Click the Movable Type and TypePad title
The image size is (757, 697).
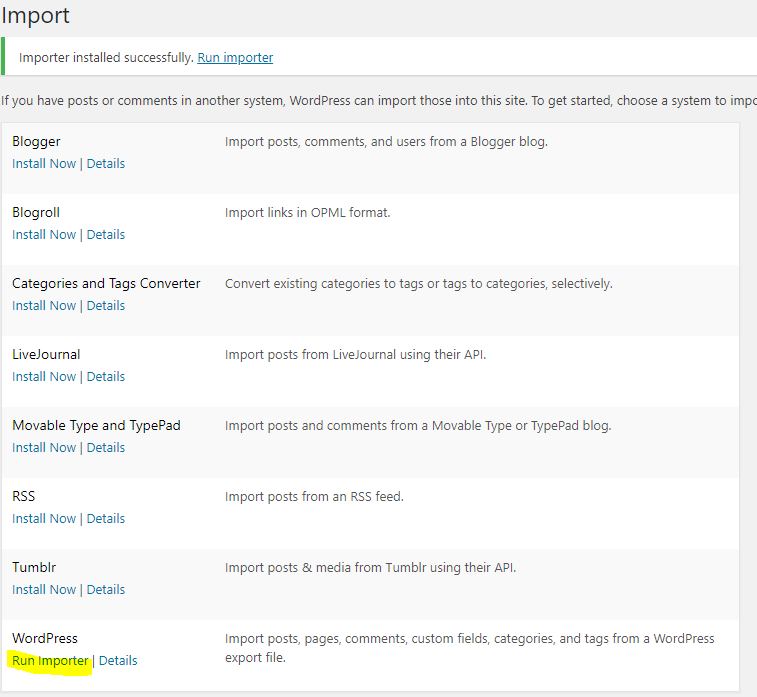click(x=96, y=425)
